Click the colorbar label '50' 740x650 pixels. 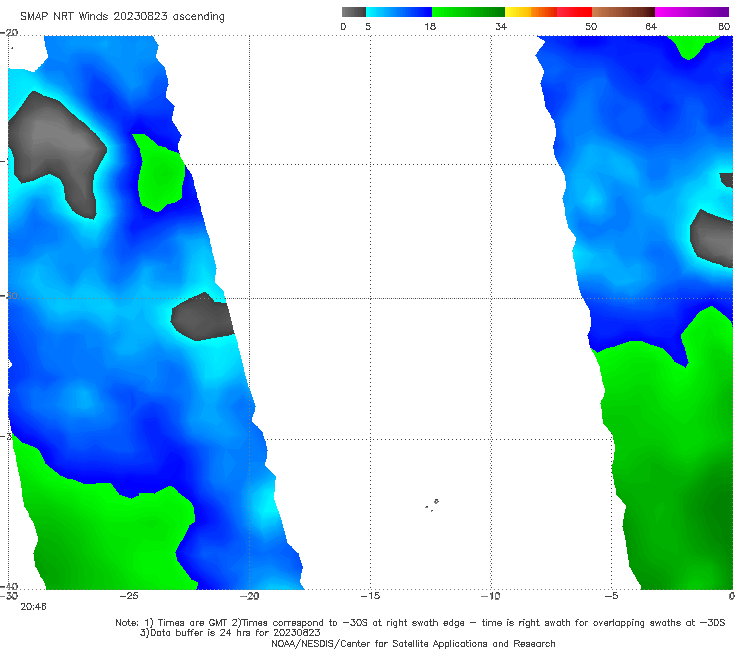[591, 26]
